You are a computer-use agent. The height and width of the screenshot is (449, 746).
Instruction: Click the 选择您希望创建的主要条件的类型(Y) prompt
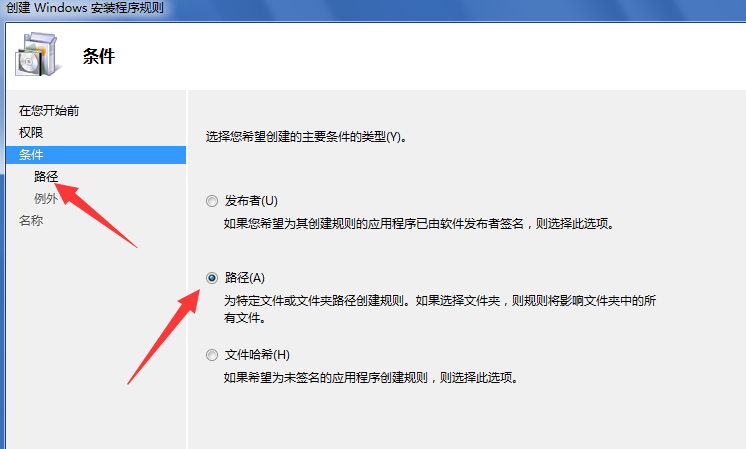click(306, 137)
